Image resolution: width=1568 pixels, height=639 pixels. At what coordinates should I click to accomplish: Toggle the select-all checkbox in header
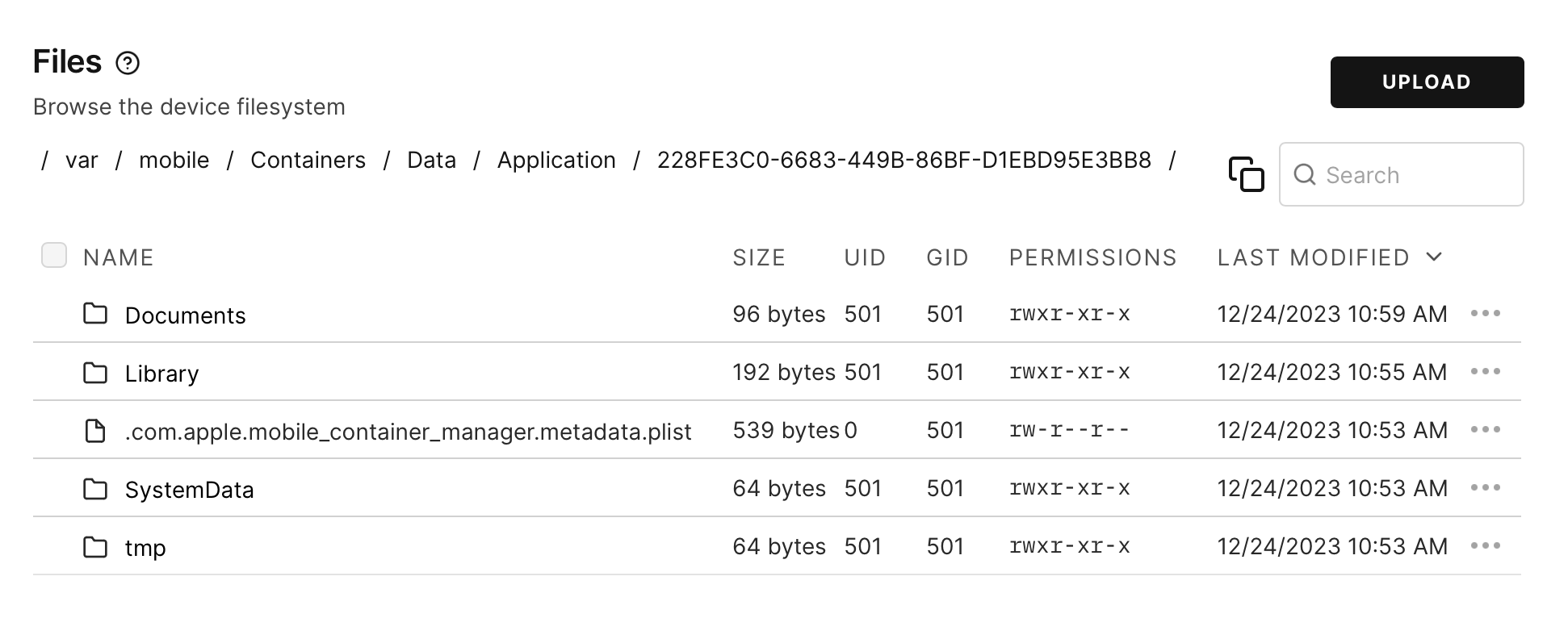54,255
